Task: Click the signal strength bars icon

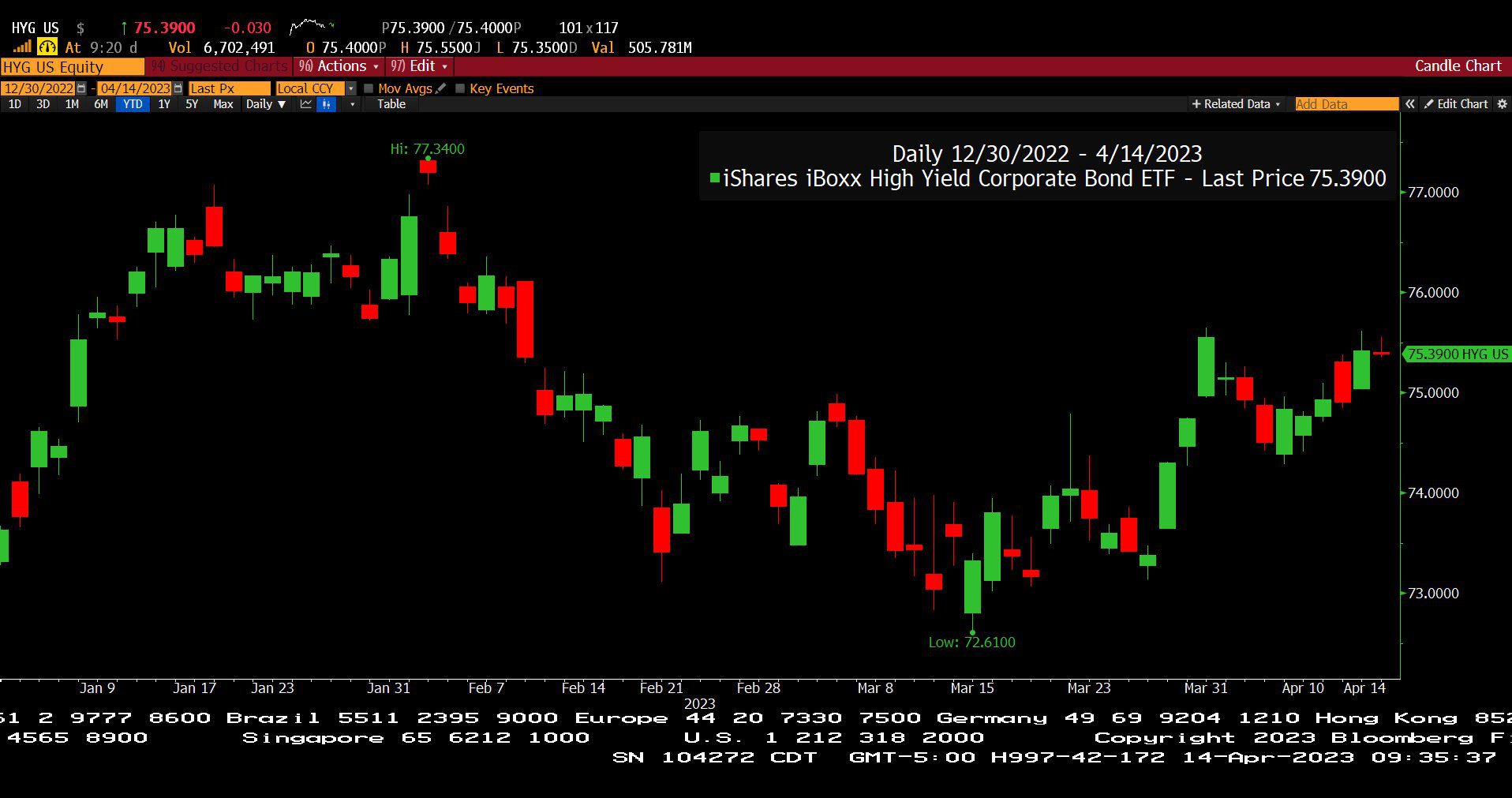Action: pyautogui.click(x=22, y=47)
